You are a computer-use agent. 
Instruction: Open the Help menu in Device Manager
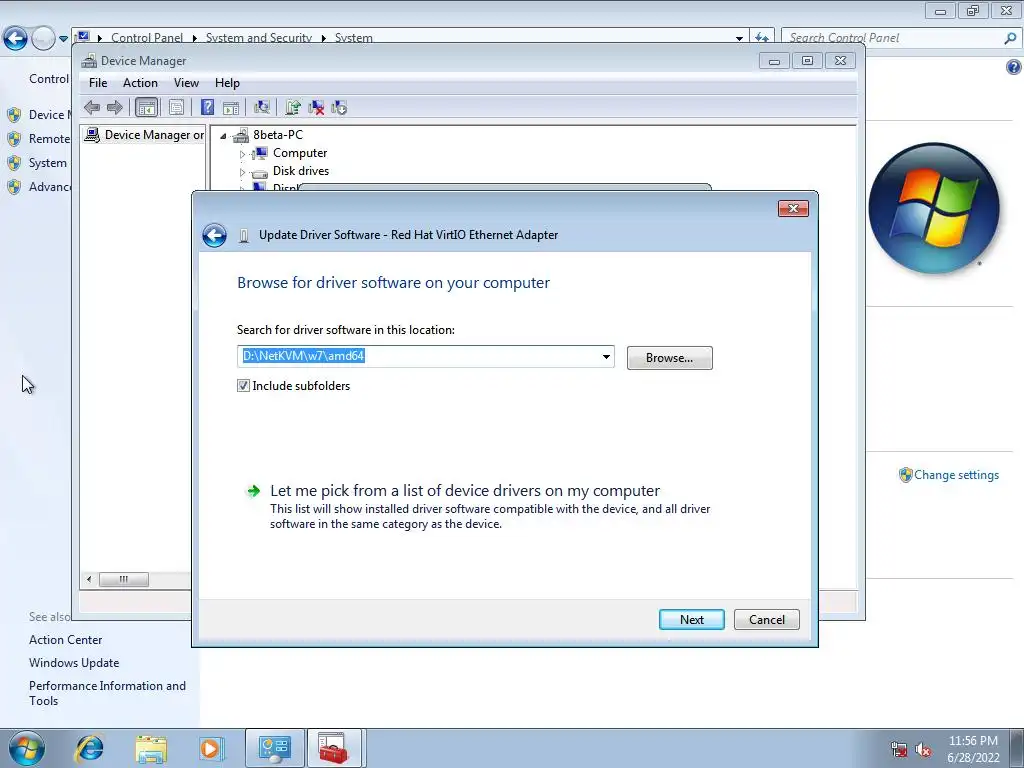coord(227,83)
